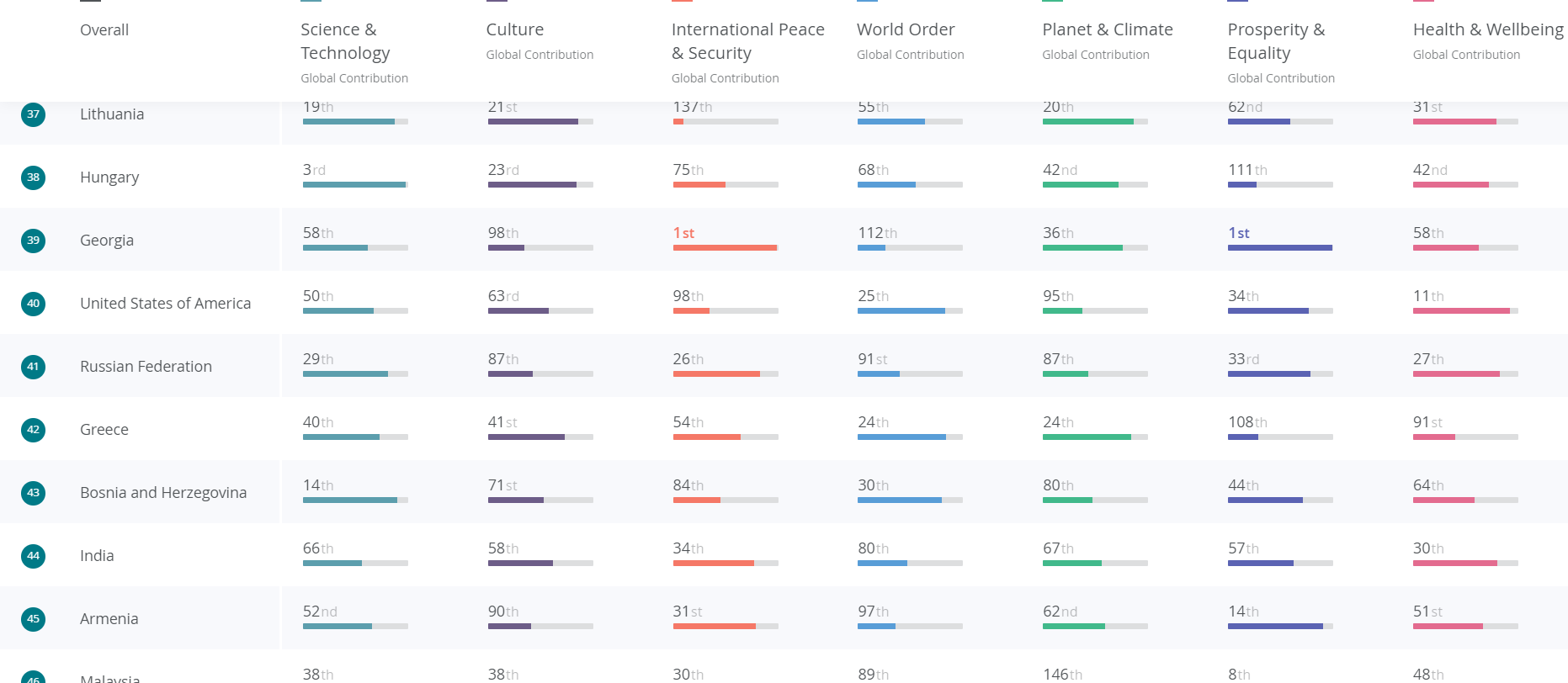This screenshot has width=1568, height=683.
Task: Click Georgia's 112th World Order rank
Action: click(878, 233)
